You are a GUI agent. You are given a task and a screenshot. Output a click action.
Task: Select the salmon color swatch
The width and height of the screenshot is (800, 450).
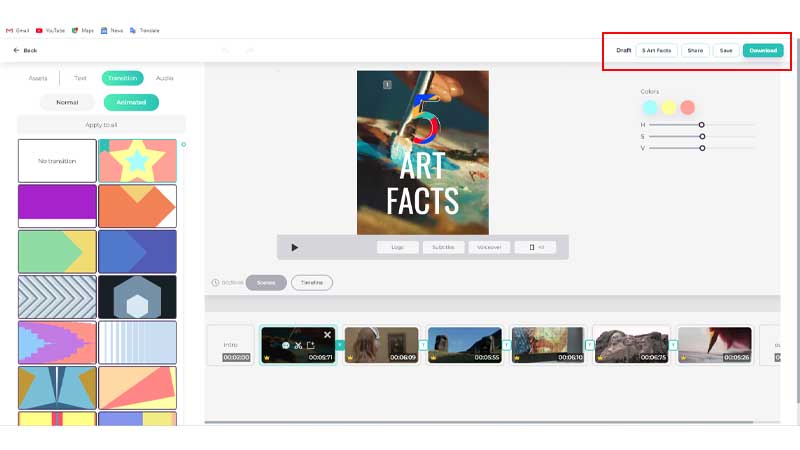[687, 107]
